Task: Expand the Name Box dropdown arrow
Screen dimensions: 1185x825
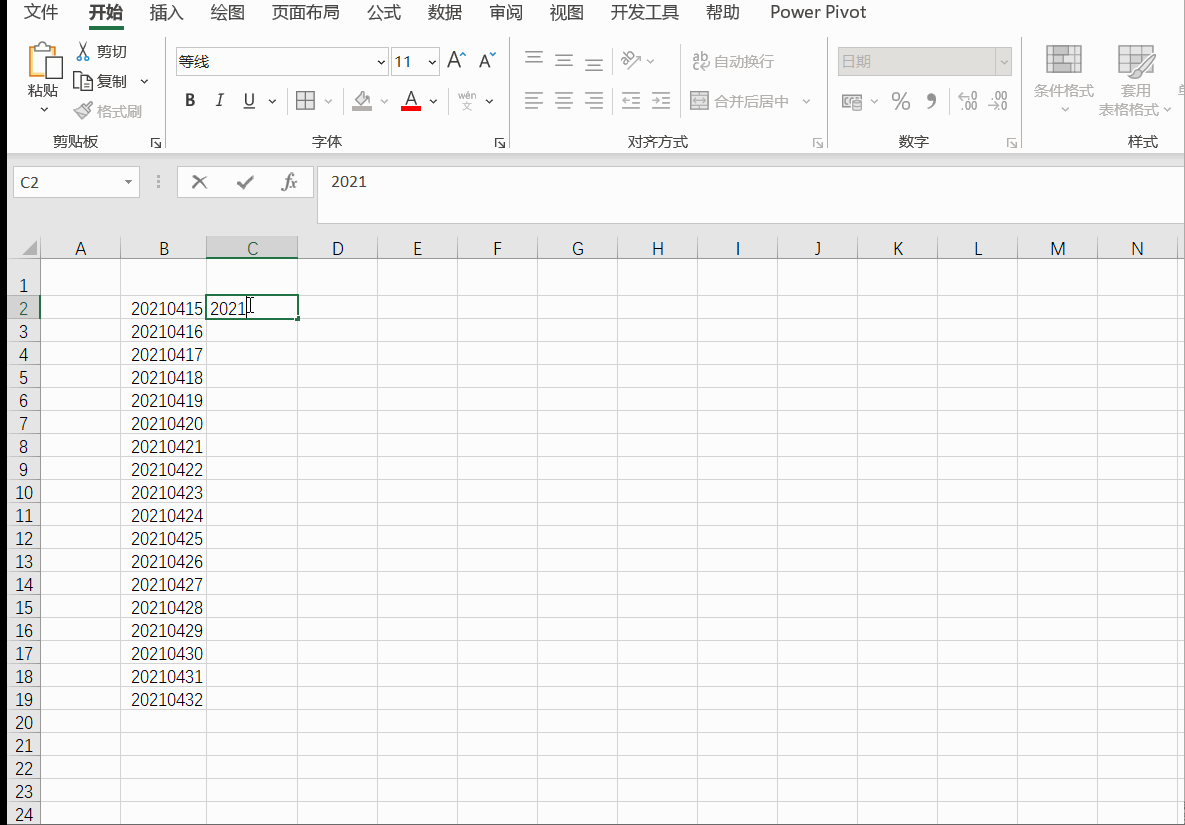Action: pos(128,182)
